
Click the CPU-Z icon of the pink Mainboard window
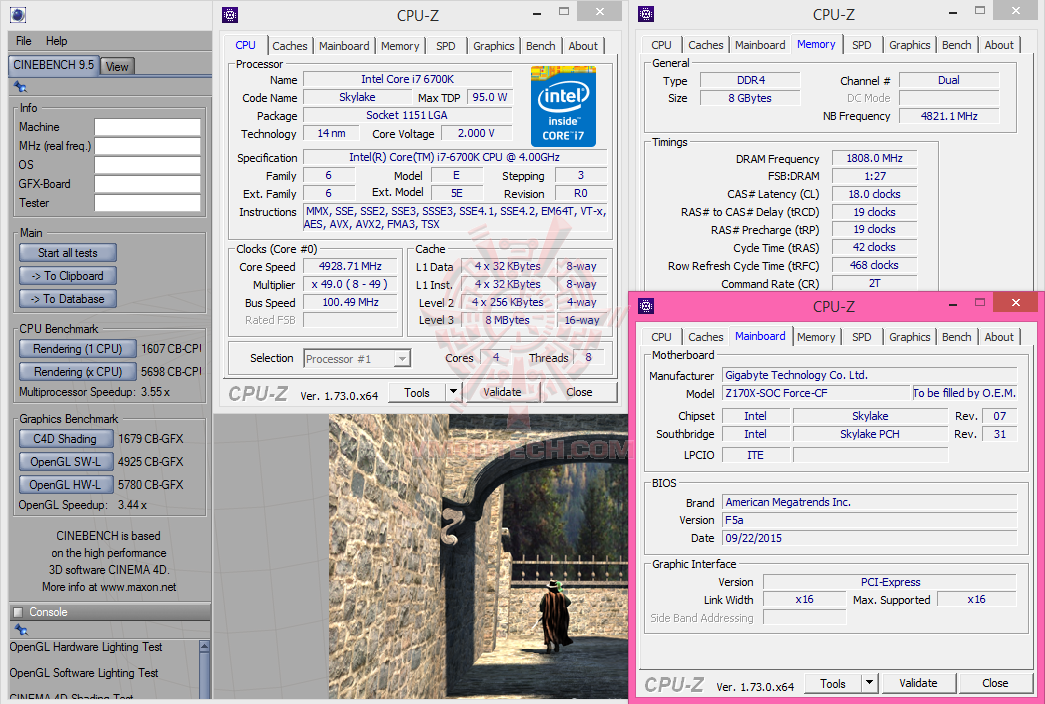646,306
